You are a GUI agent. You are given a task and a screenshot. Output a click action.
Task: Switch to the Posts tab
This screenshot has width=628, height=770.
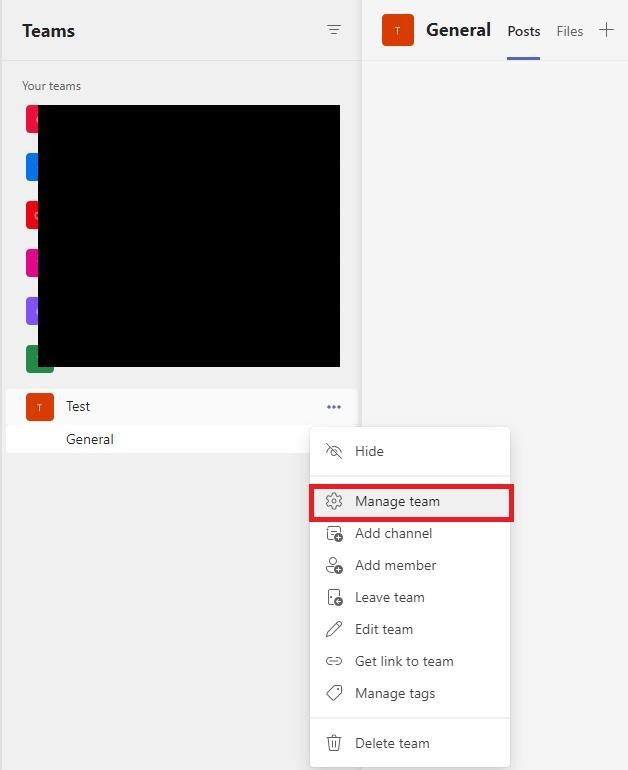[x=523, y=31]
